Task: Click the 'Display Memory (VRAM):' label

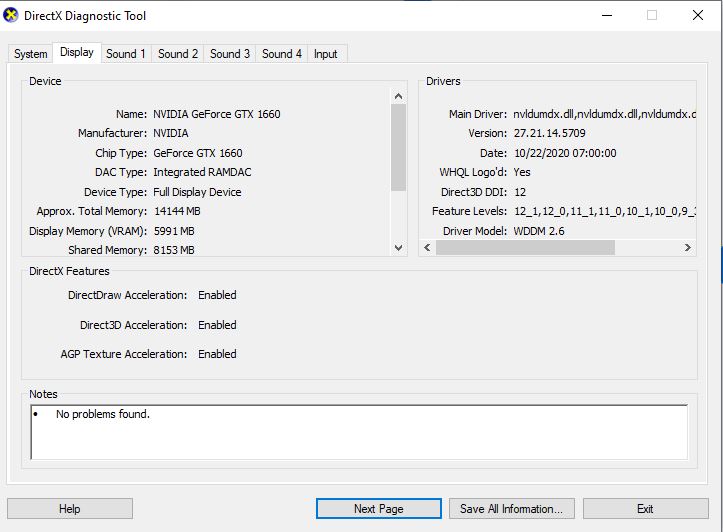Action: pos(88,231)
